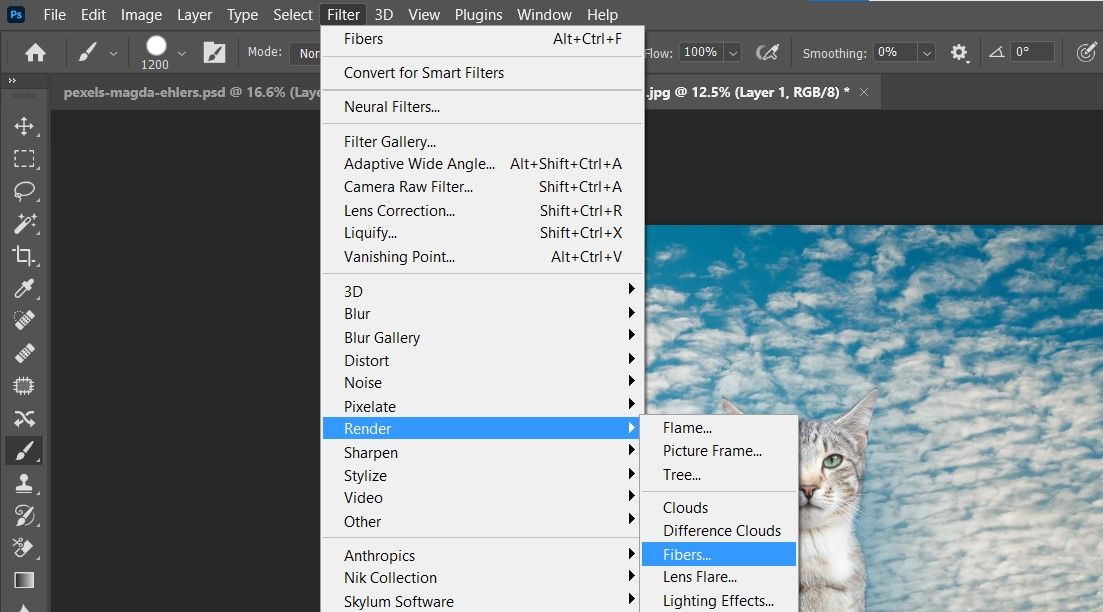This screenshot has width=1103, height=612.
Task: Choose Lens Flare... filter
Action: [719, 577]
